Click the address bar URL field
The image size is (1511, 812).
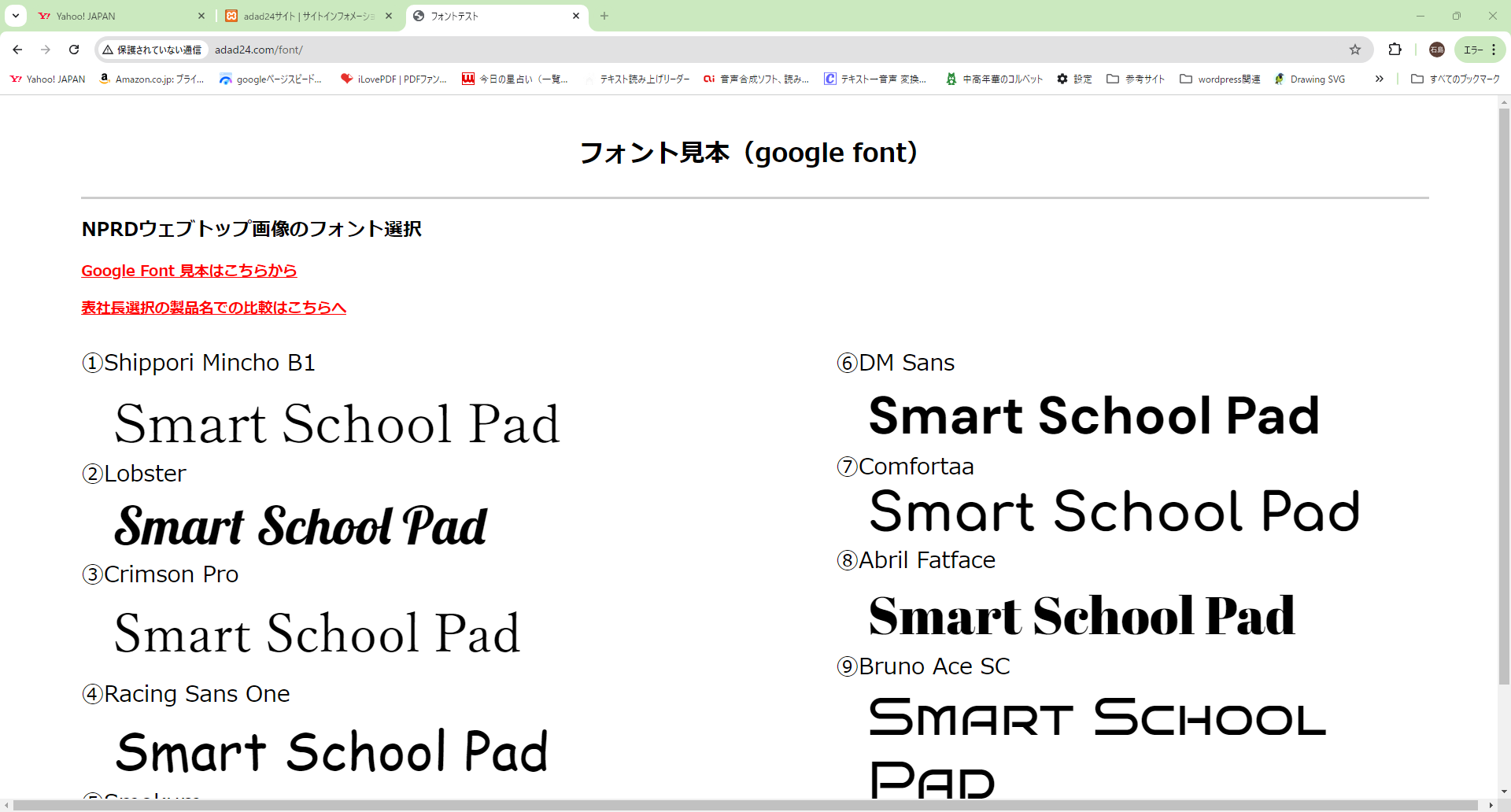tap(708, 50)
